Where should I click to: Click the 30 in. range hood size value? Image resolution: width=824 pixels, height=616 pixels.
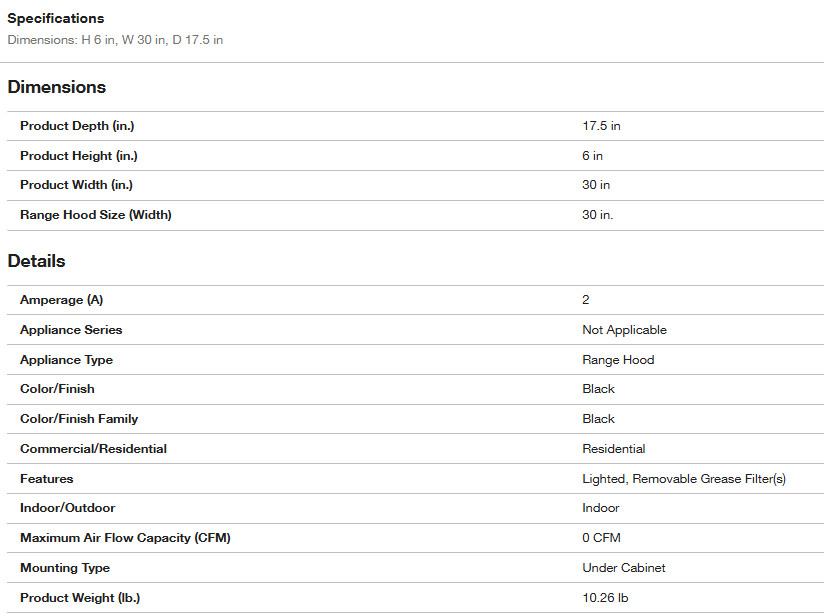pyautogui.click(x=597, y=215)
